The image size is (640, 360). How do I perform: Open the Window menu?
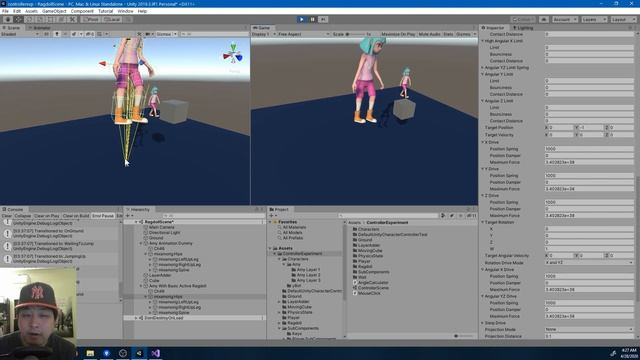point(125,11)
